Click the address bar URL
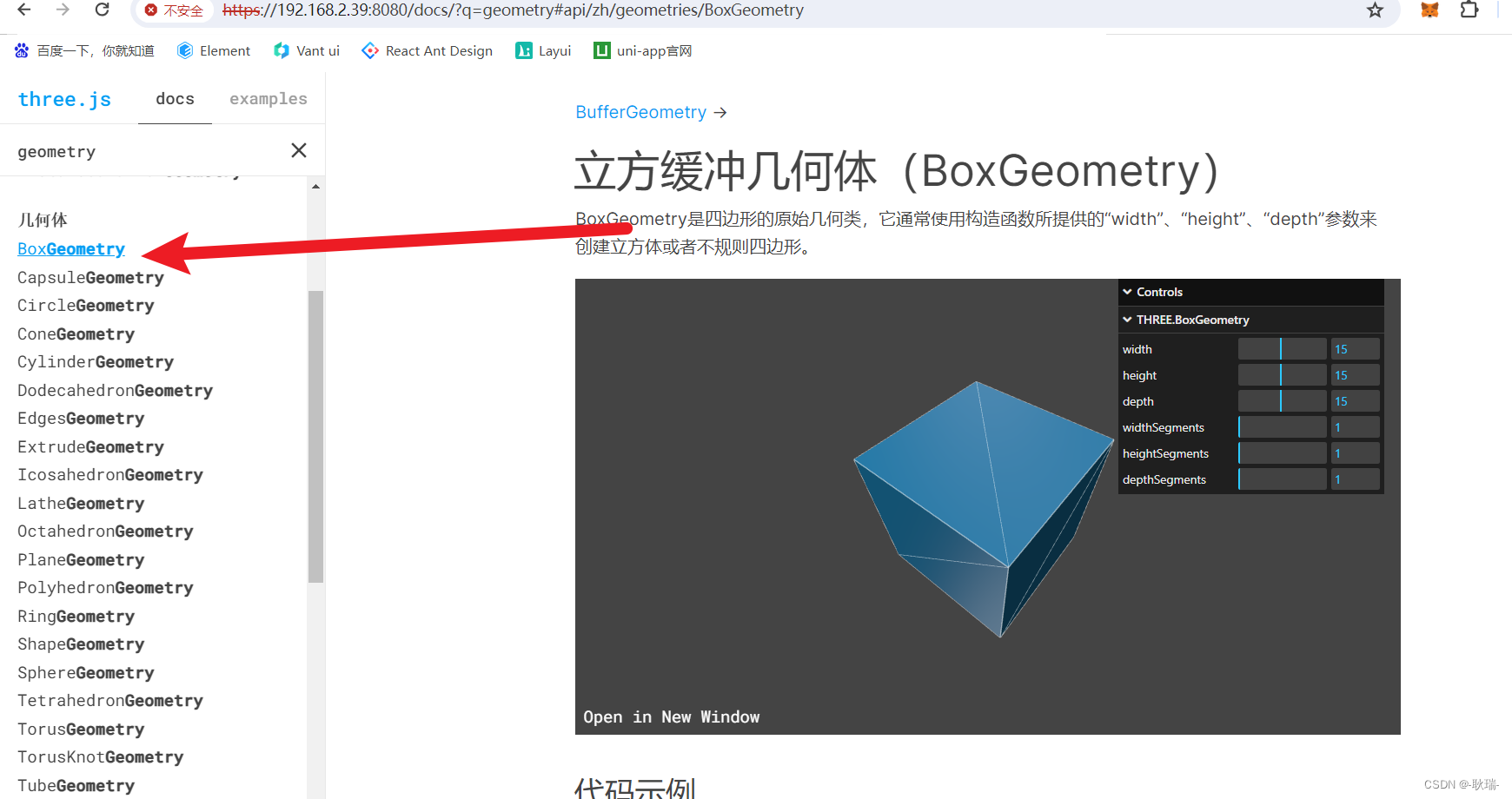 513,10
